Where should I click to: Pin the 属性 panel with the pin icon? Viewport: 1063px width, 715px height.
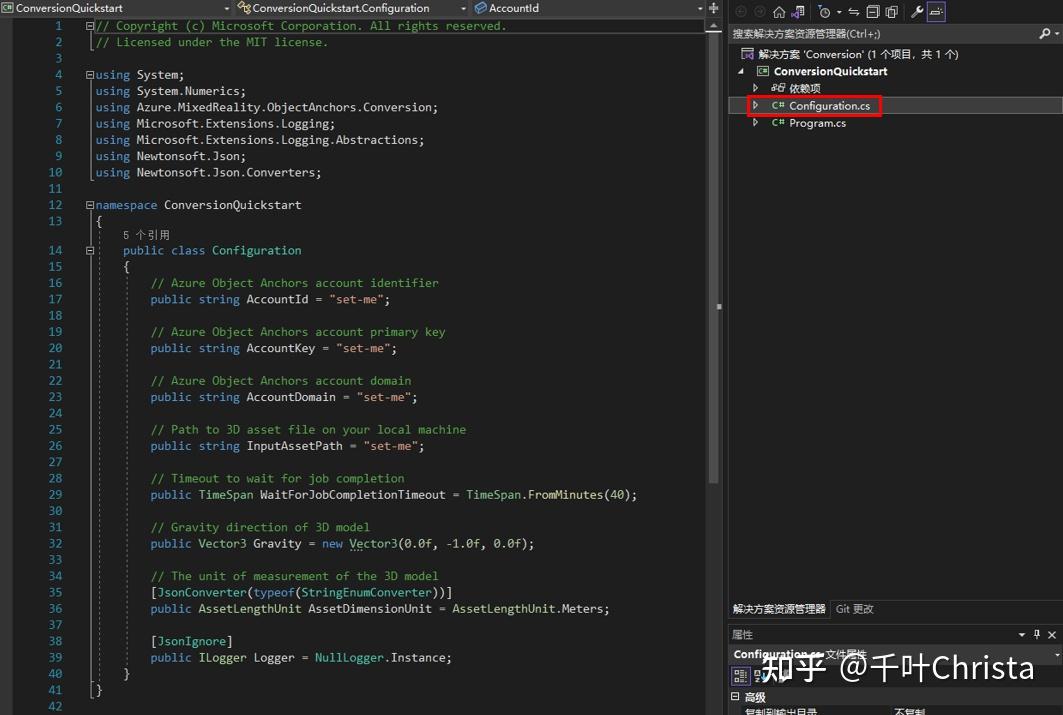(1034, 636)
